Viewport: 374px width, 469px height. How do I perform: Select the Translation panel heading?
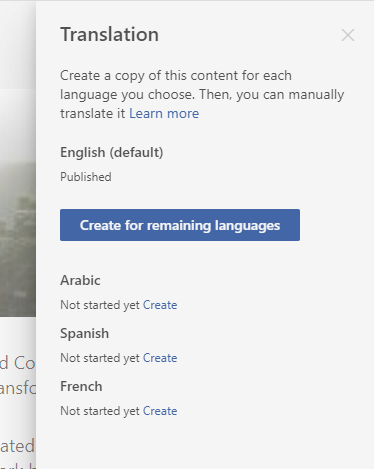pyautogui.click(x=109, y=34)
